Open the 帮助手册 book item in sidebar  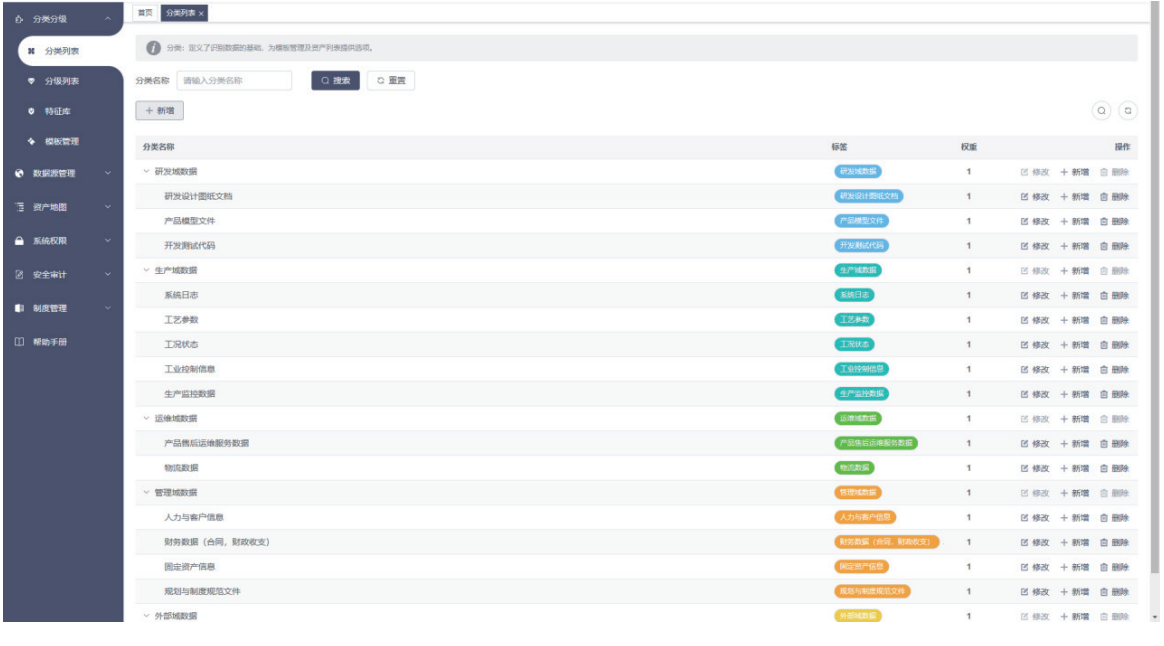click(x=50, y=342)
